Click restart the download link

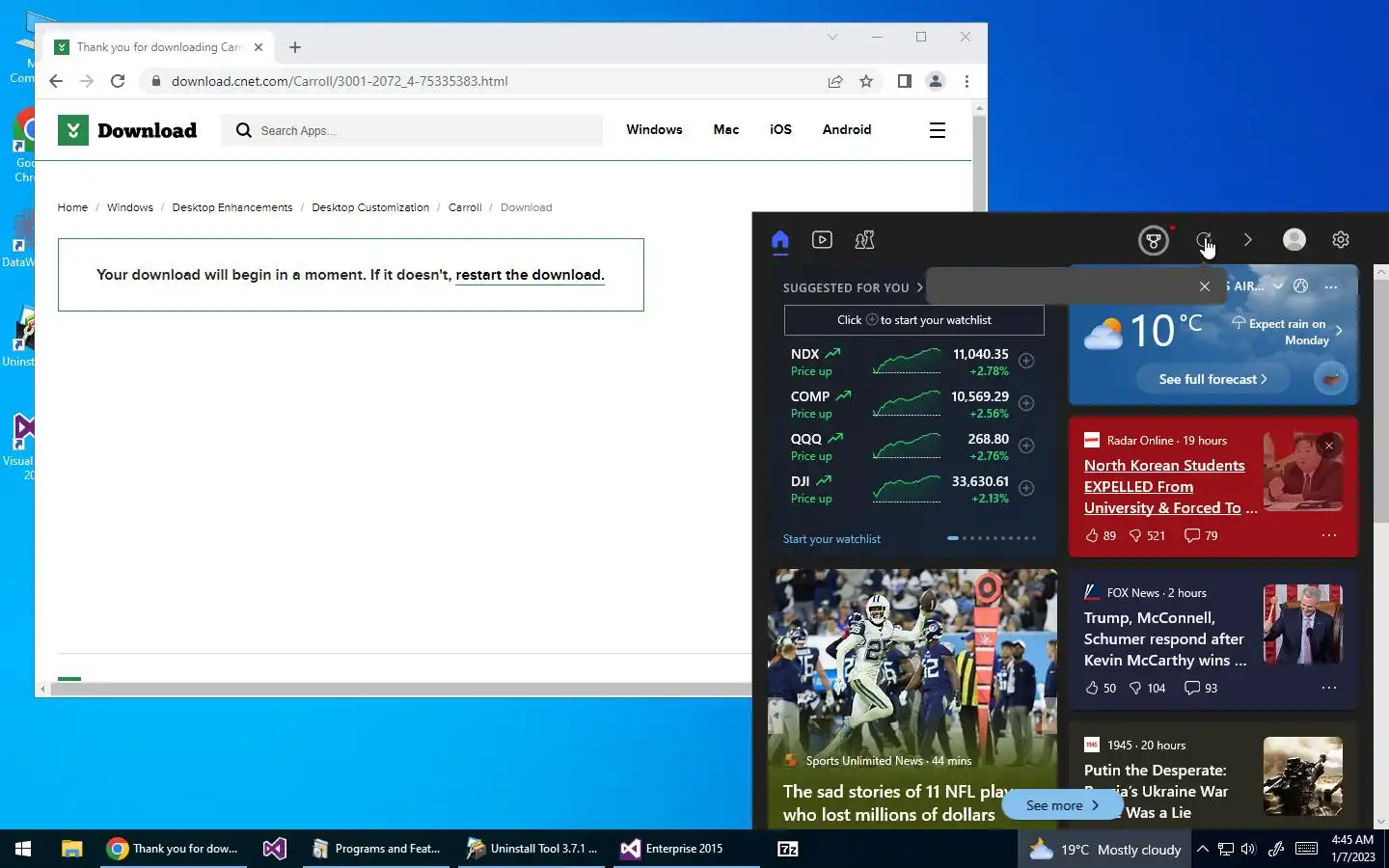click(530, 275)
